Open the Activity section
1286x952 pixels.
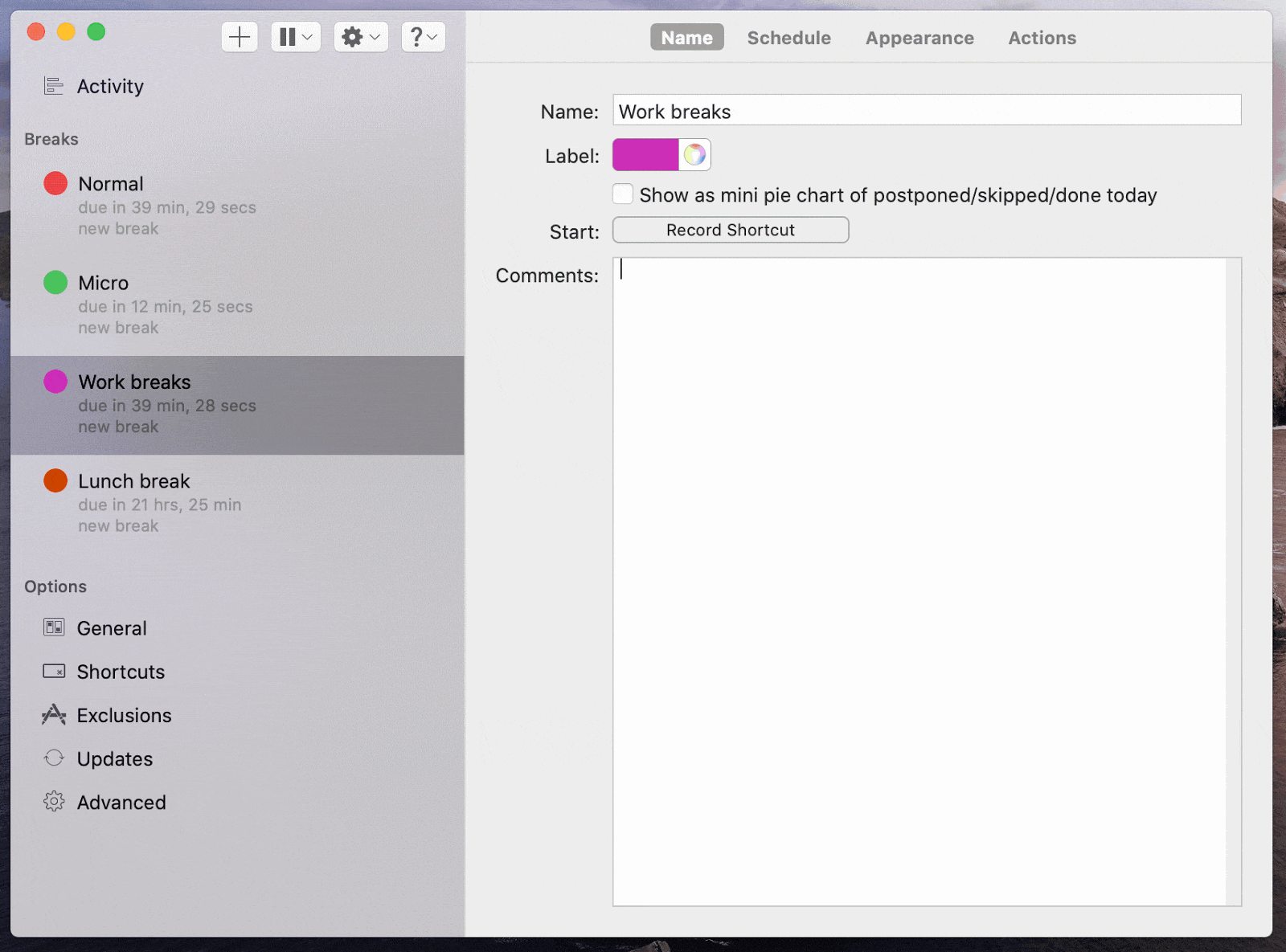point(110,86)
